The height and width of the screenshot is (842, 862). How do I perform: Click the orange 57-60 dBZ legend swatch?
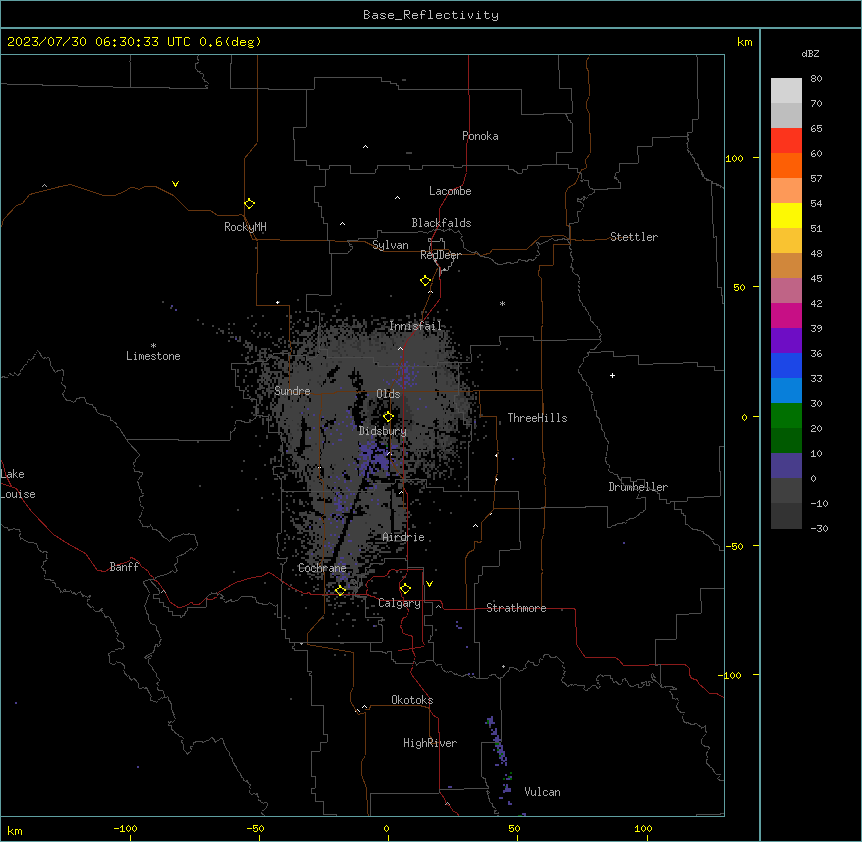786,165
